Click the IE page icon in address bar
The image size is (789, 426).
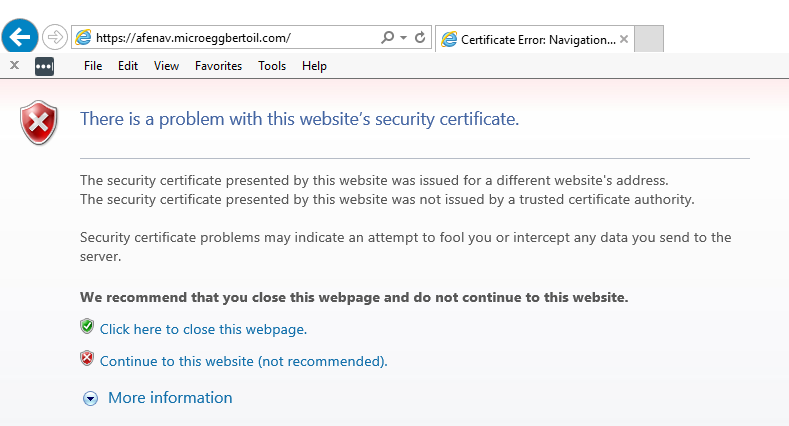[x=83, y=38]
